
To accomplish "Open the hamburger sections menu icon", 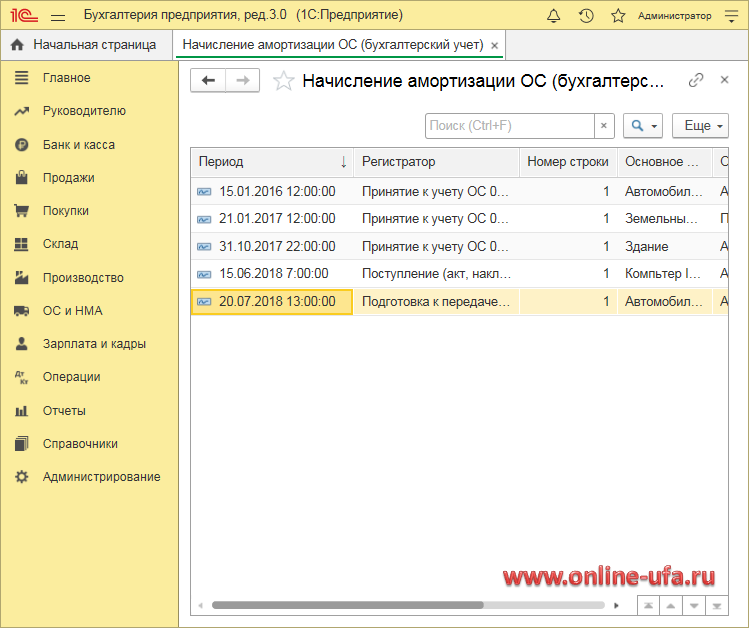I will click(59, 15).
